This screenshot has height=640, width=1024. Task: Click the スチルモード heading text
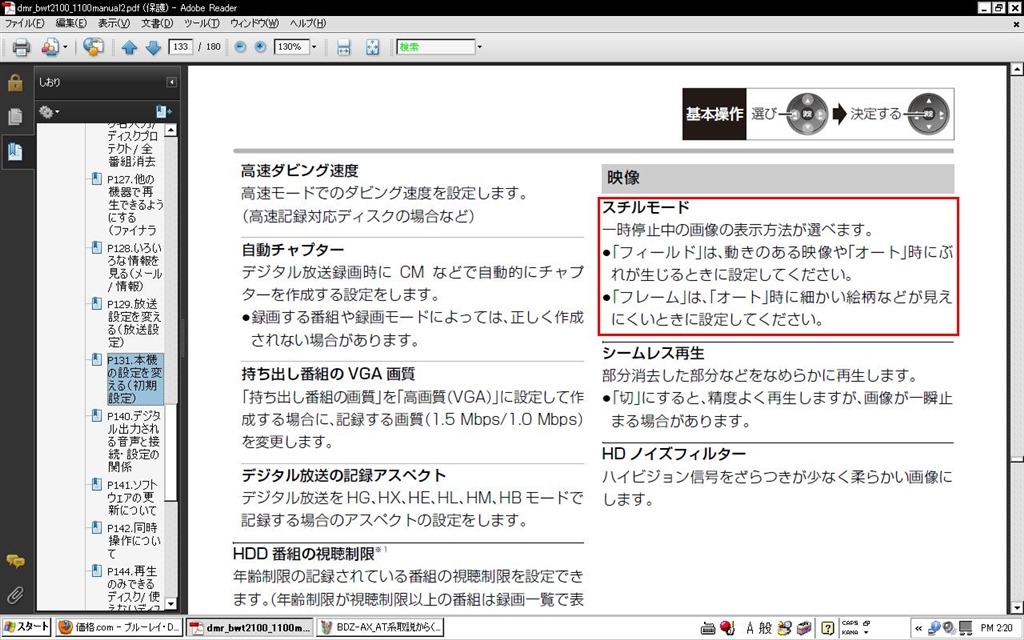(x=645, y=208)
